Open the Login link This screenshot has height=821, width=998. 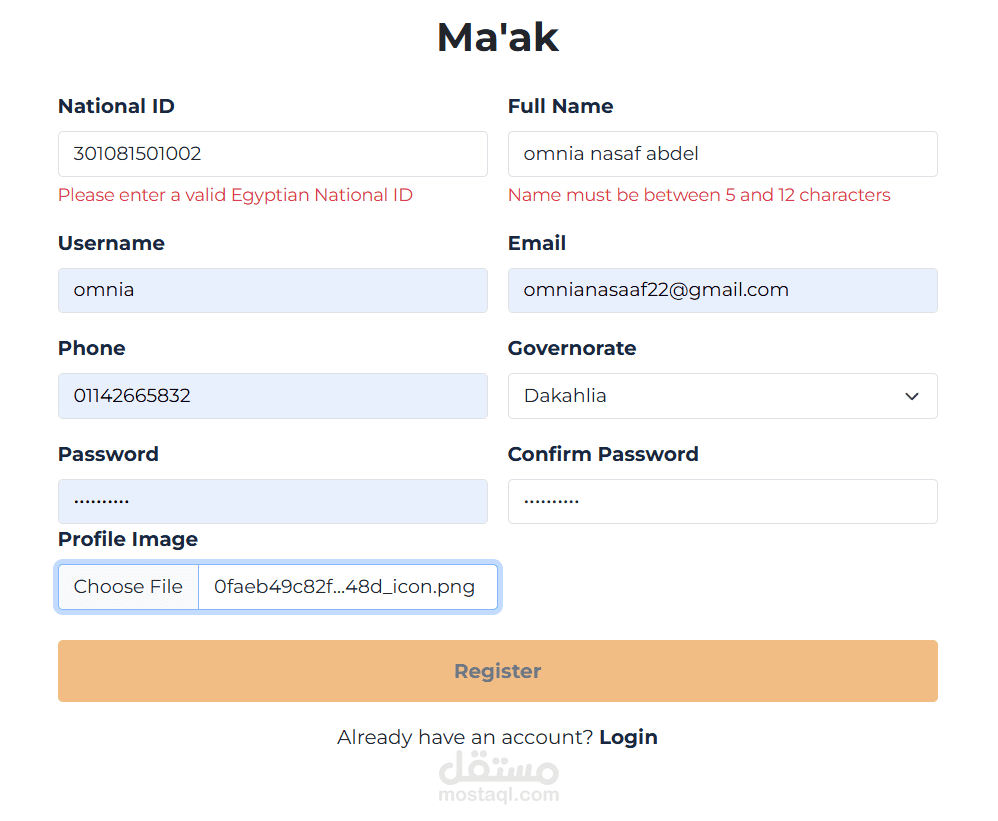[x=628, y=737]
